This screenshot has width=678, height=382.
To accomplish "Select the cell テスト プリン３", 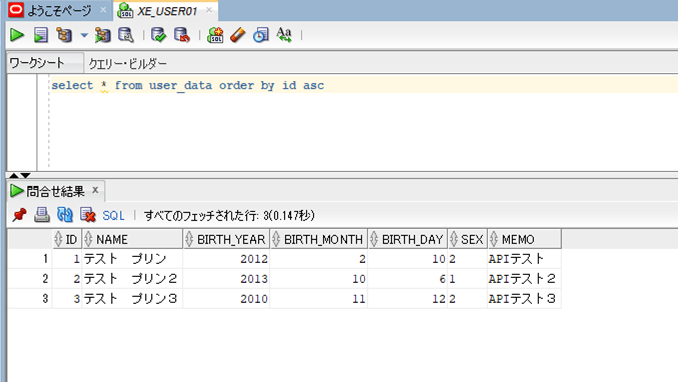I will pos(132,299).
